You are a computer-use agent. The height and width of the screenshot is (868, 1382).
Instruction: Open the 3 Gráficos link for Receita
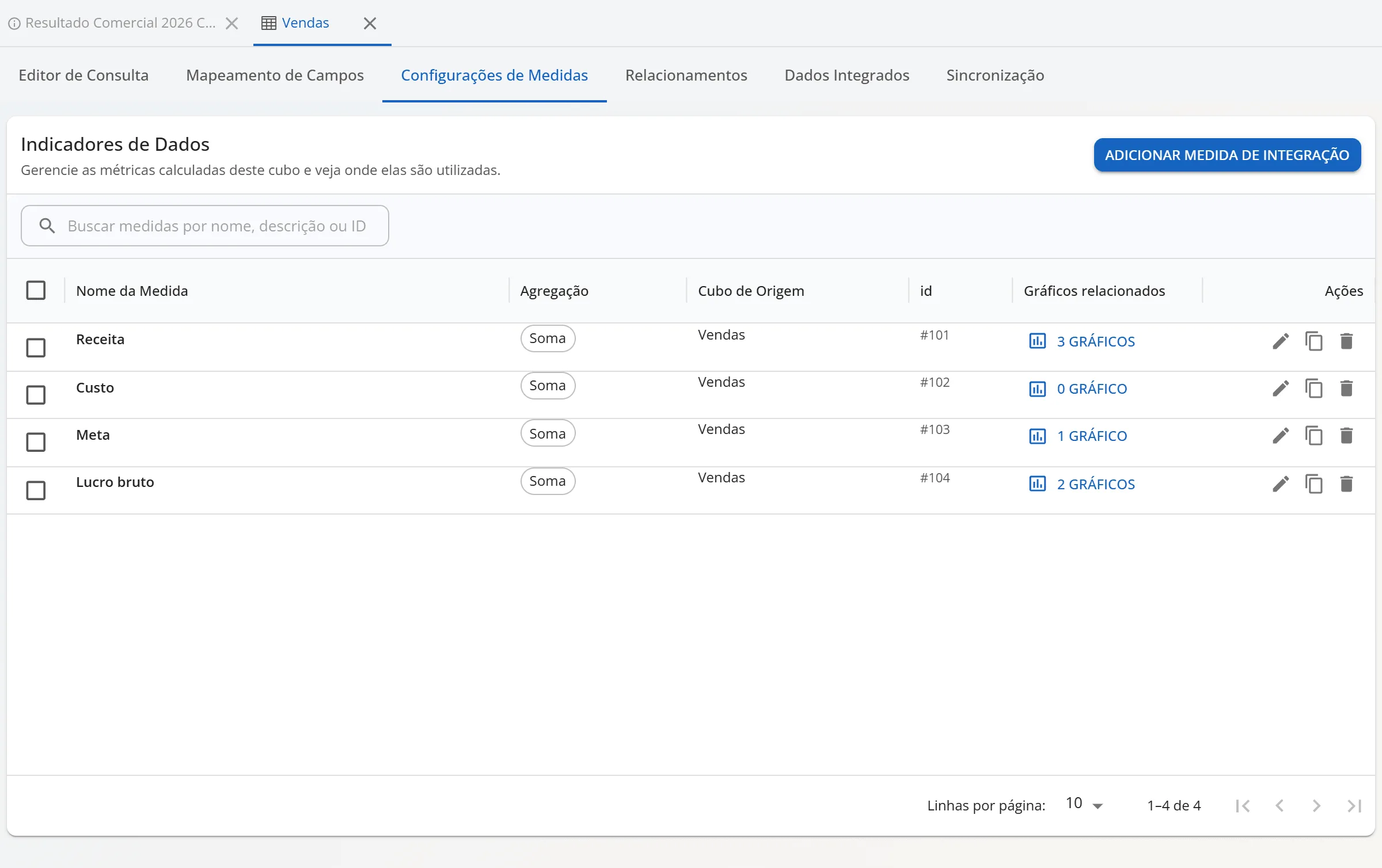(1081, 341)
